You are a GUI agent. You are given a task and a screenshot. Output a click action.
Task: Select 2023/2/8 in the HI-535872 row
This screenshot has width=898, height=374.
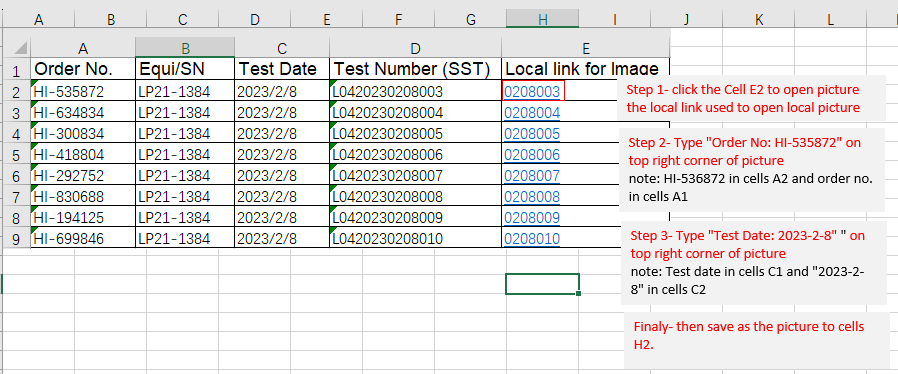[282, 91]
